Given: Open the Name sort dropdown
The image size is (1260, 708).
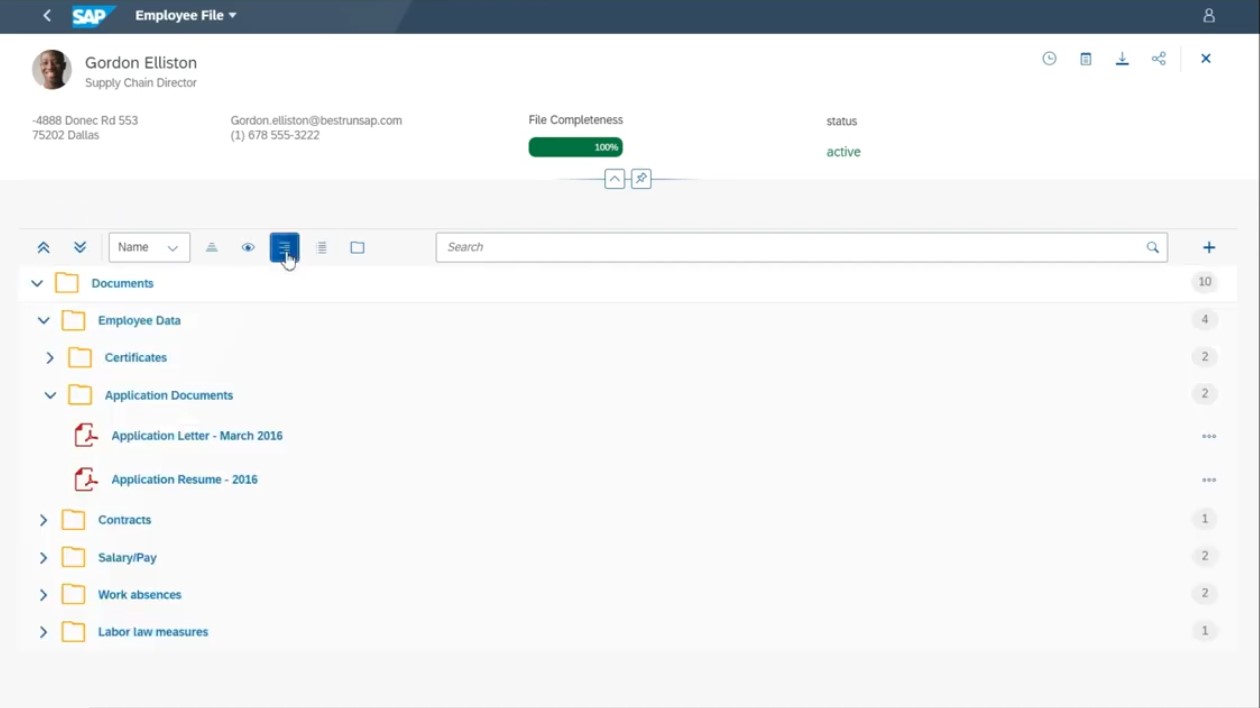Looking at the screenshot, I should point(148,247).
